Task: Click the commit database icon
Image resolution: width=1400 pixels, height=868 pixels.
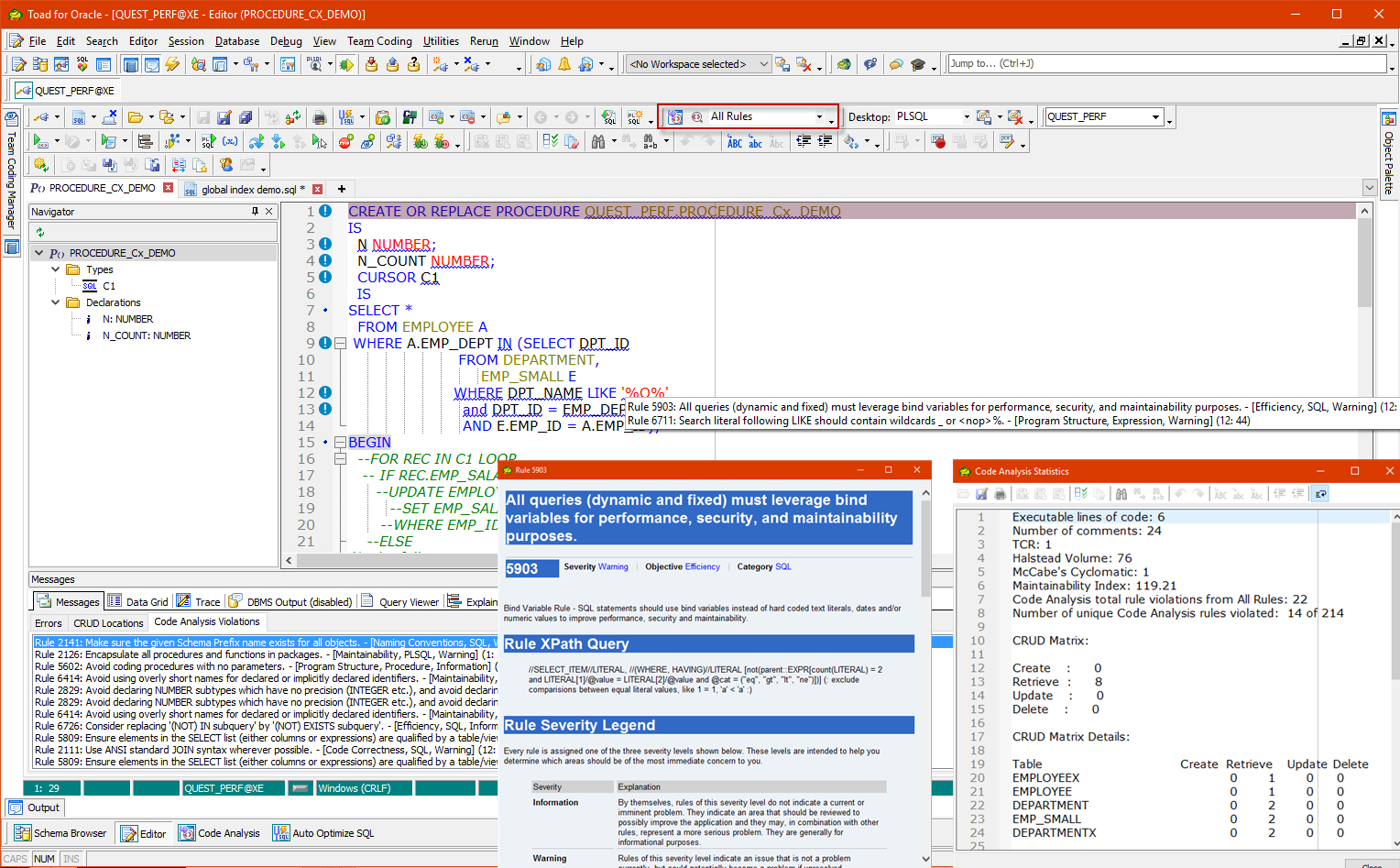Action: point(371,64)
